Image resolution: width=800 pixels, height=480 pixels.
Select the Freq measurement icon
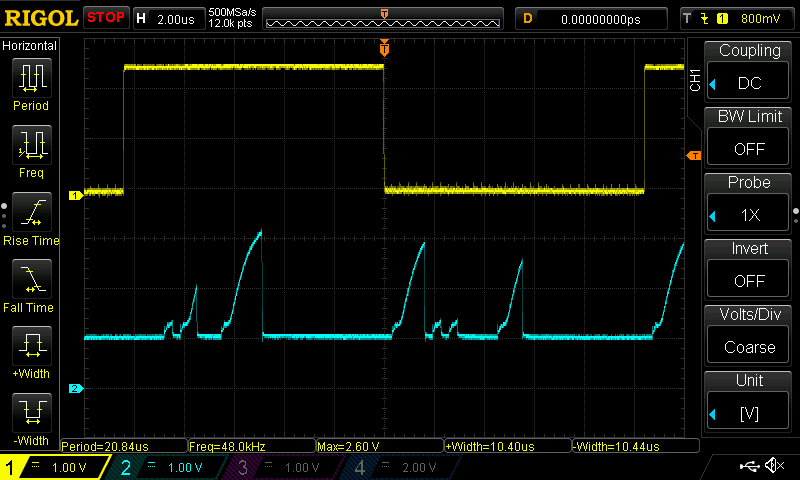click(31, 146)
